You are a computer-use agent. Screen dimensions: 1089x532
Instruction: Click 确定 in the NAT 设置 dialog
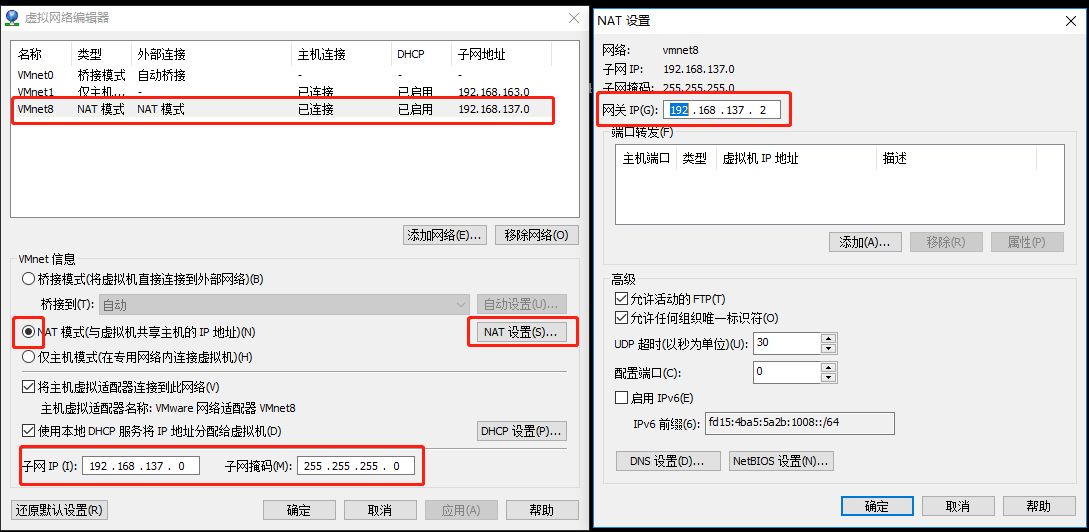[x=876, y=506]
